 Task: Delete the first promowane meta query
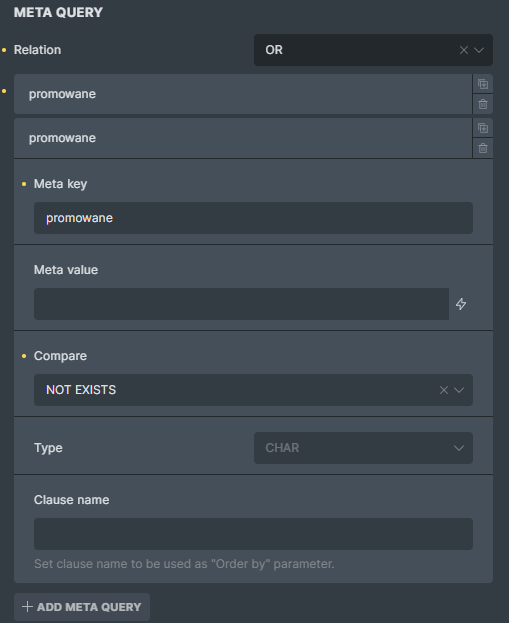483,104
